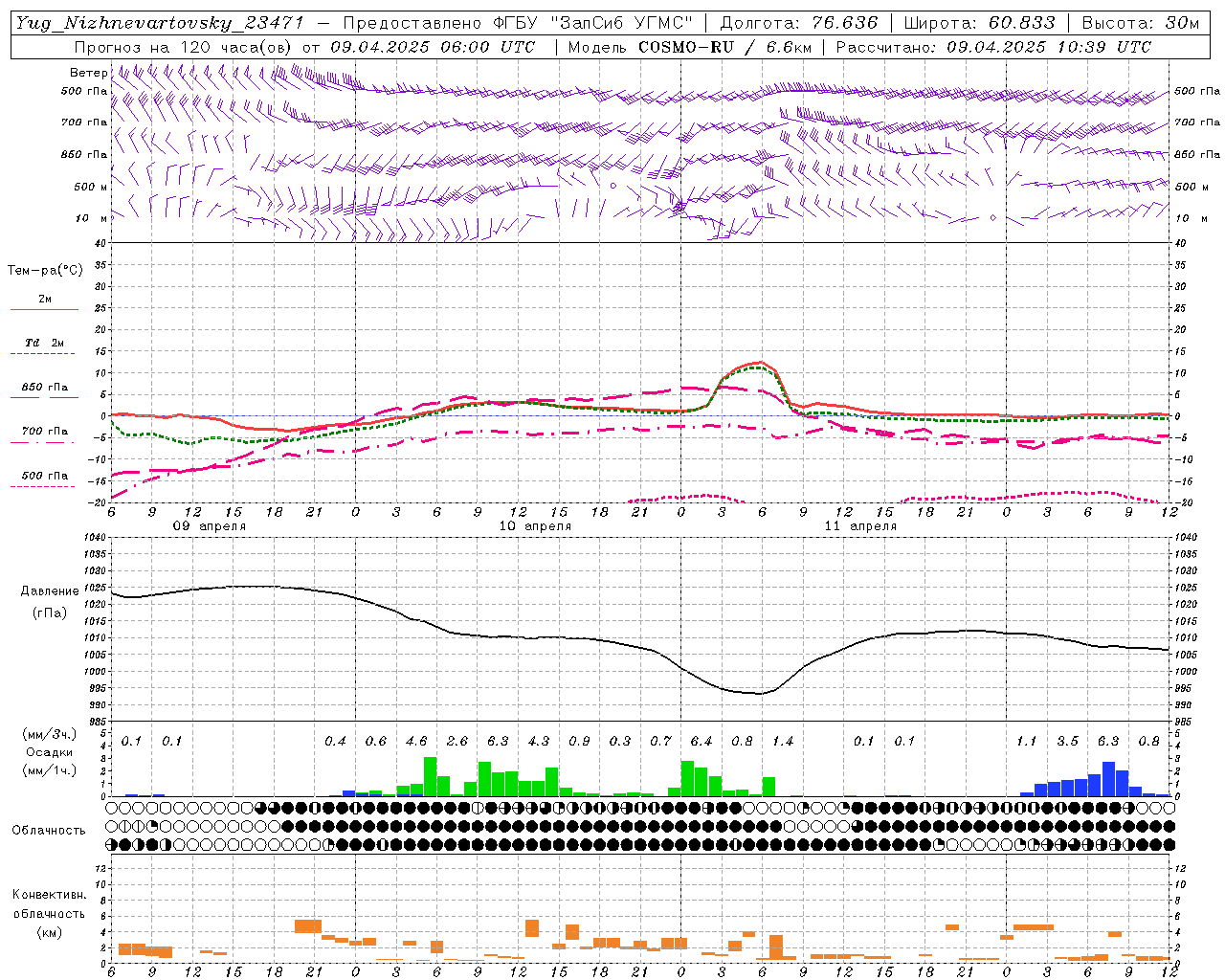Click the 'Ветер' wind panel label
Viewport: 1225px width, 980px height.
(88, 73)
